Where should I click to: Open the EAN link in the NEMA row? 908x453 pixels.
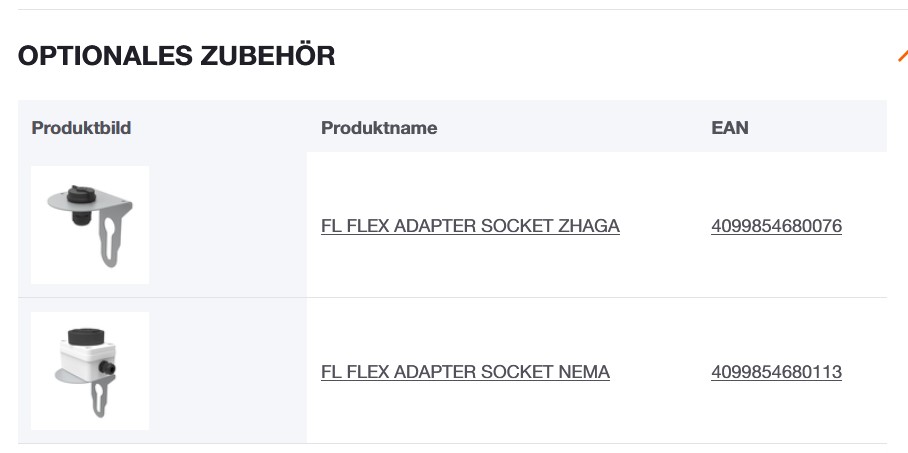click(x=776, y=372)
